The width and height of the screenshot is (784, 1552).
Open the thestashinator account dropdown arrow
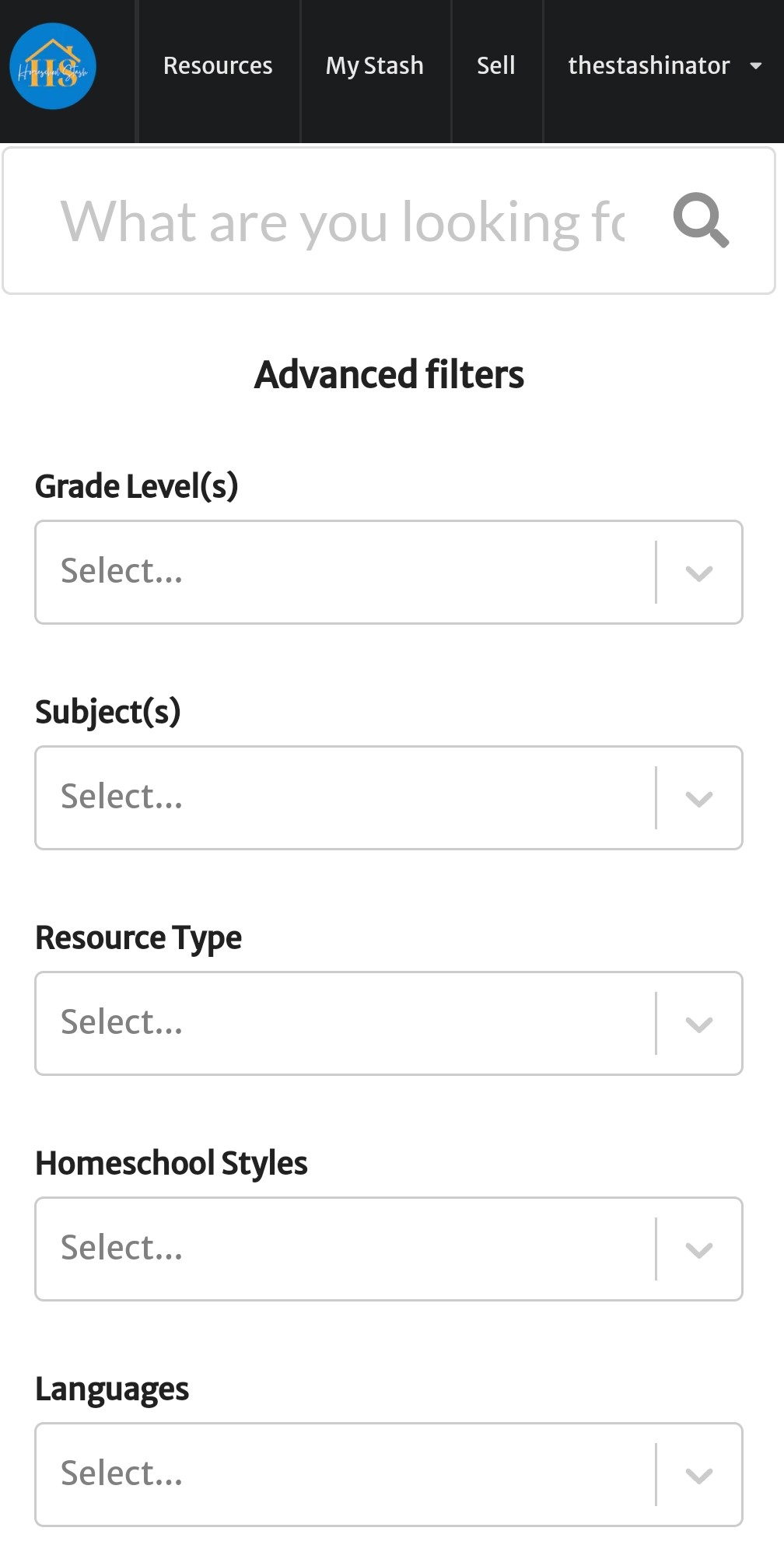tap(755, 66)
